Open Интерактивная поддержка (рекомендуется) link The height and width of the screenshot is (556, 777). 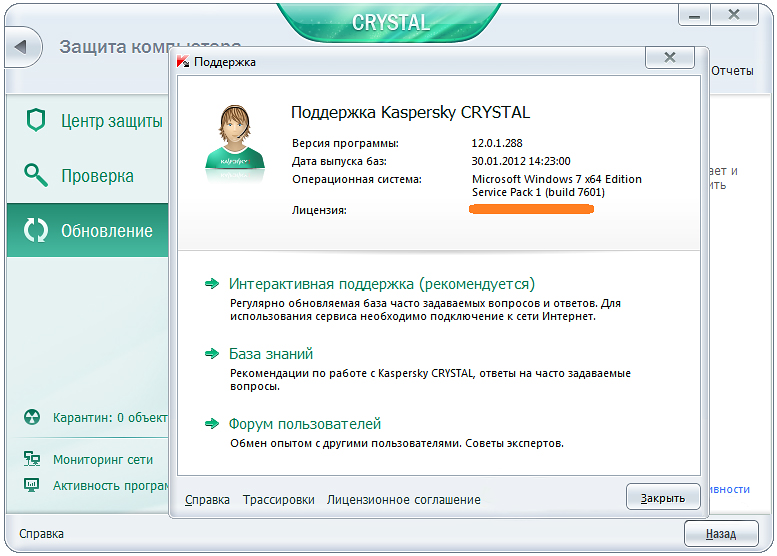(x=382, y=284)
